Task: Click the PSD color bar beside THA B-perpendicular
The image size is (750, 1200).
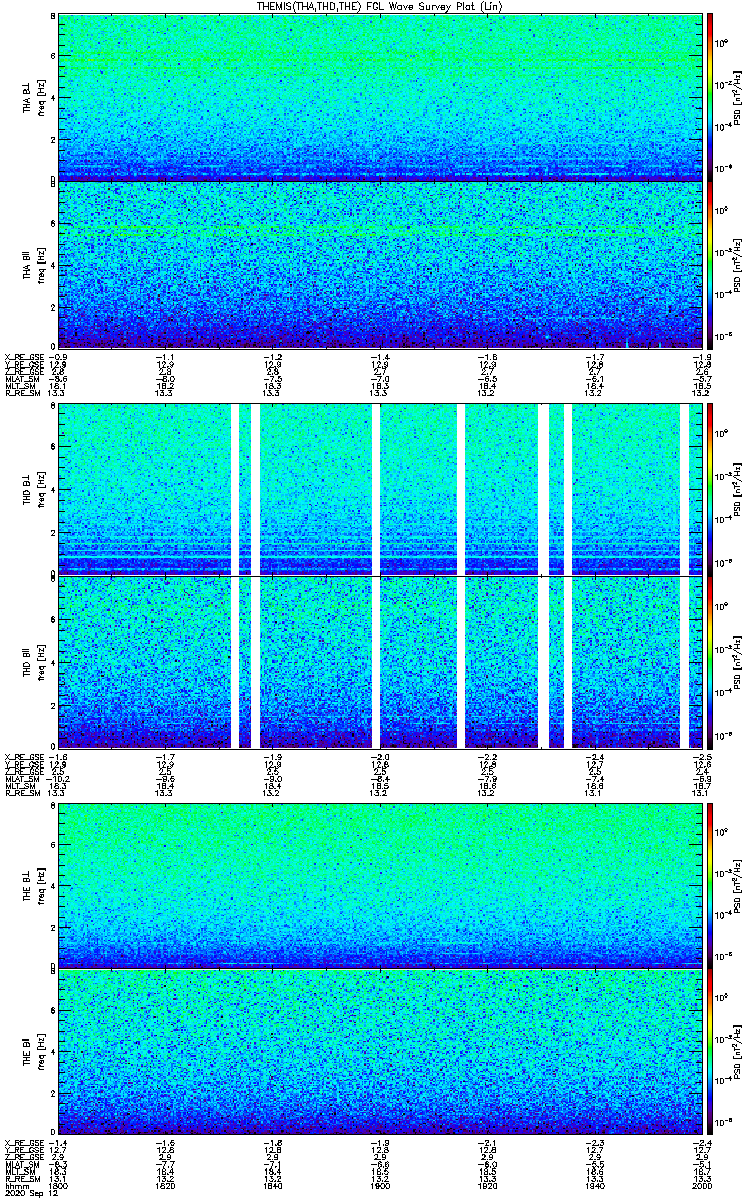Action: coord(710,97)
